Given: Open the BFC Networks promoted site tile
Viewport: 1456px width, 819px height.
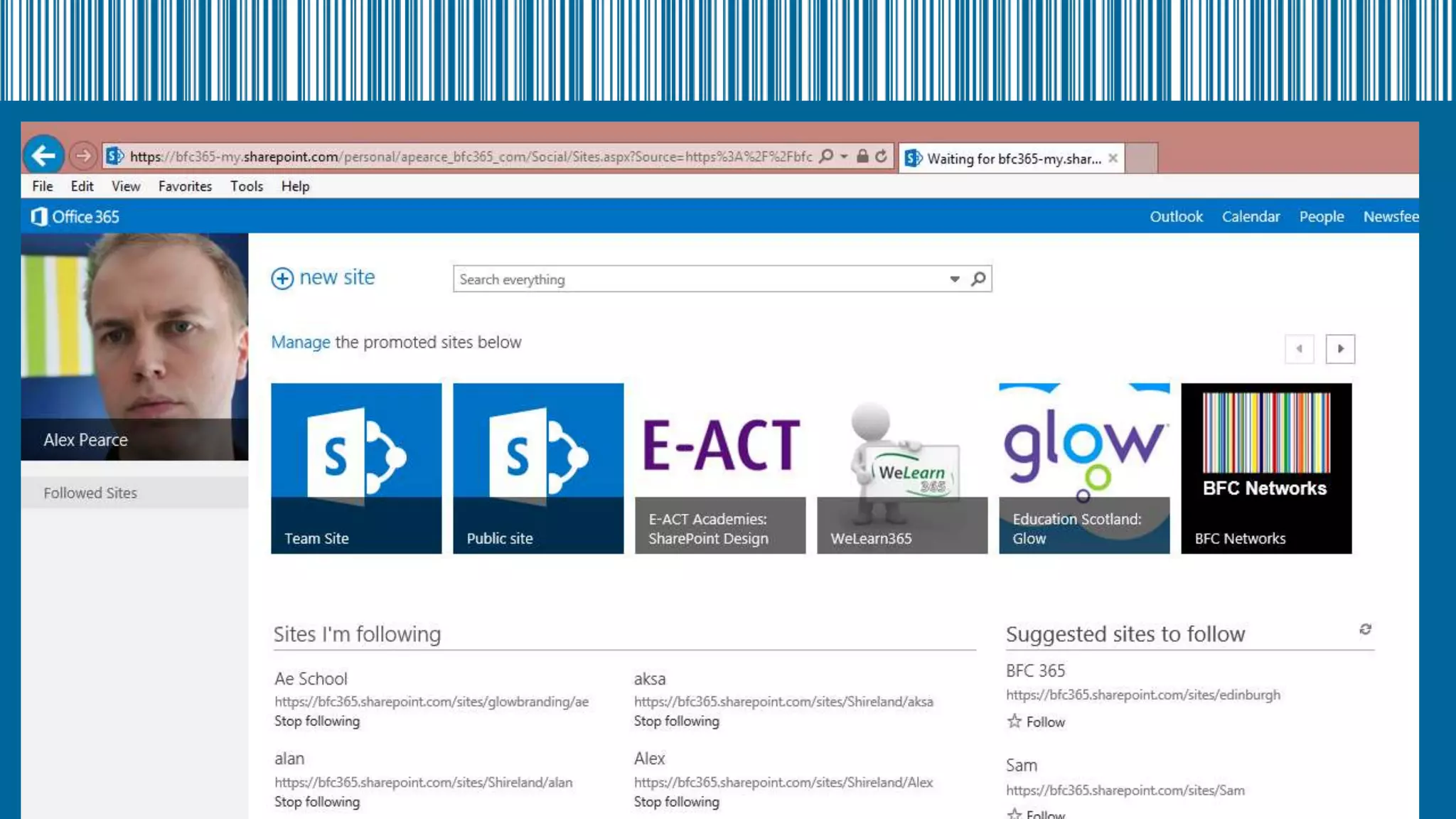Looking at the screenshot, I should point(1265,469).
